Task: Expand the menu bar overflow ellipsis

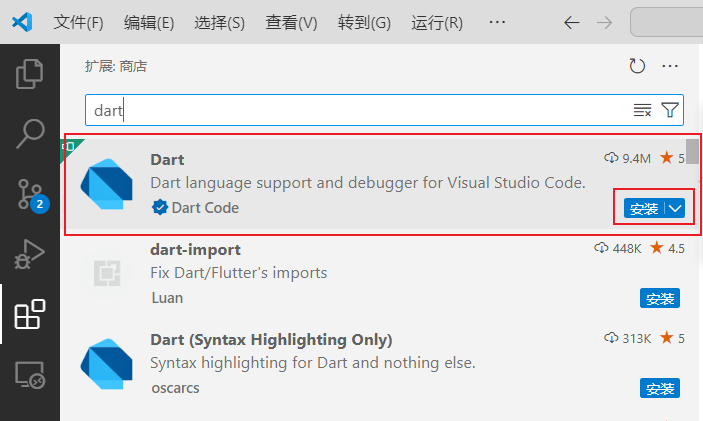Action: coord(497,22)
